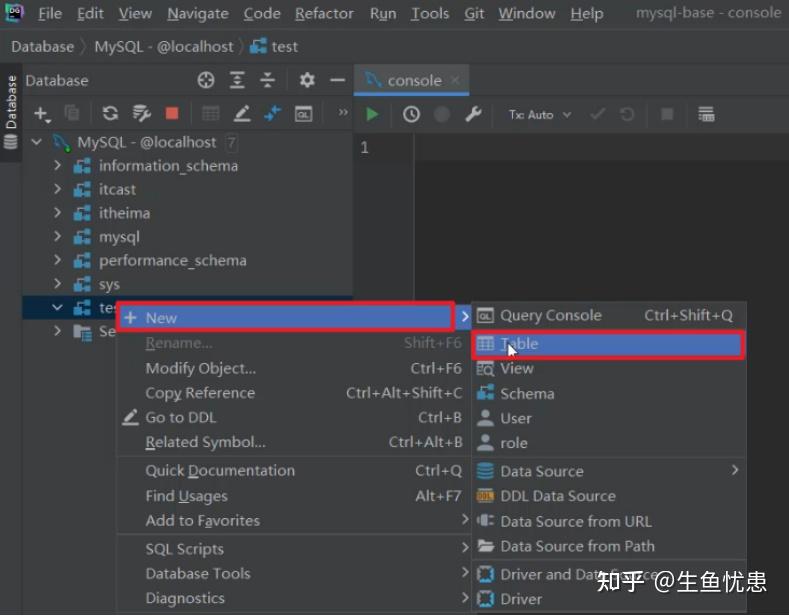The image size is (789, 616).
Task: Expand the itcast schema node
Action: [58, 189]
